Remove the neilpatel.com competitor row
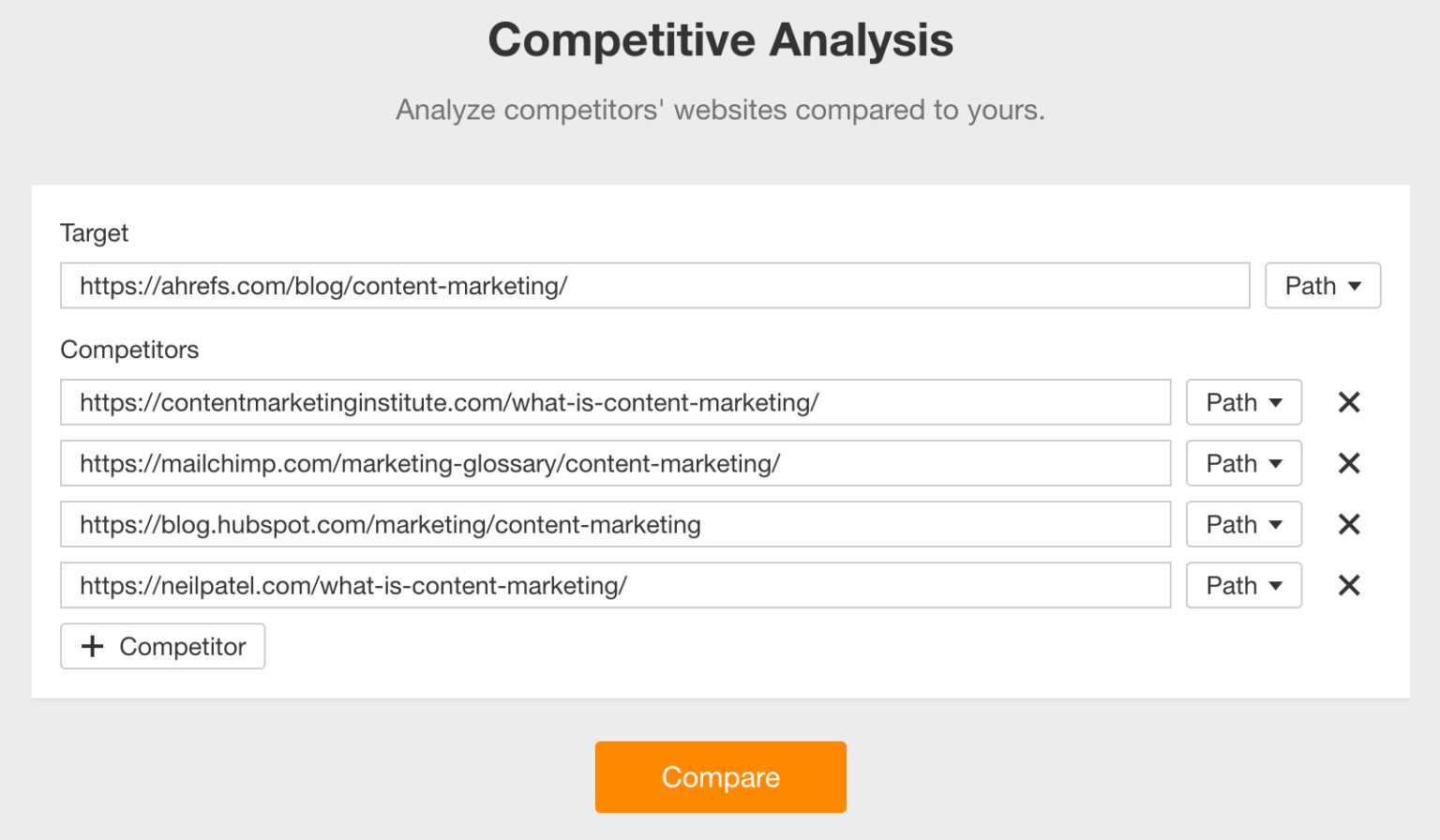 click(1349, 585)
